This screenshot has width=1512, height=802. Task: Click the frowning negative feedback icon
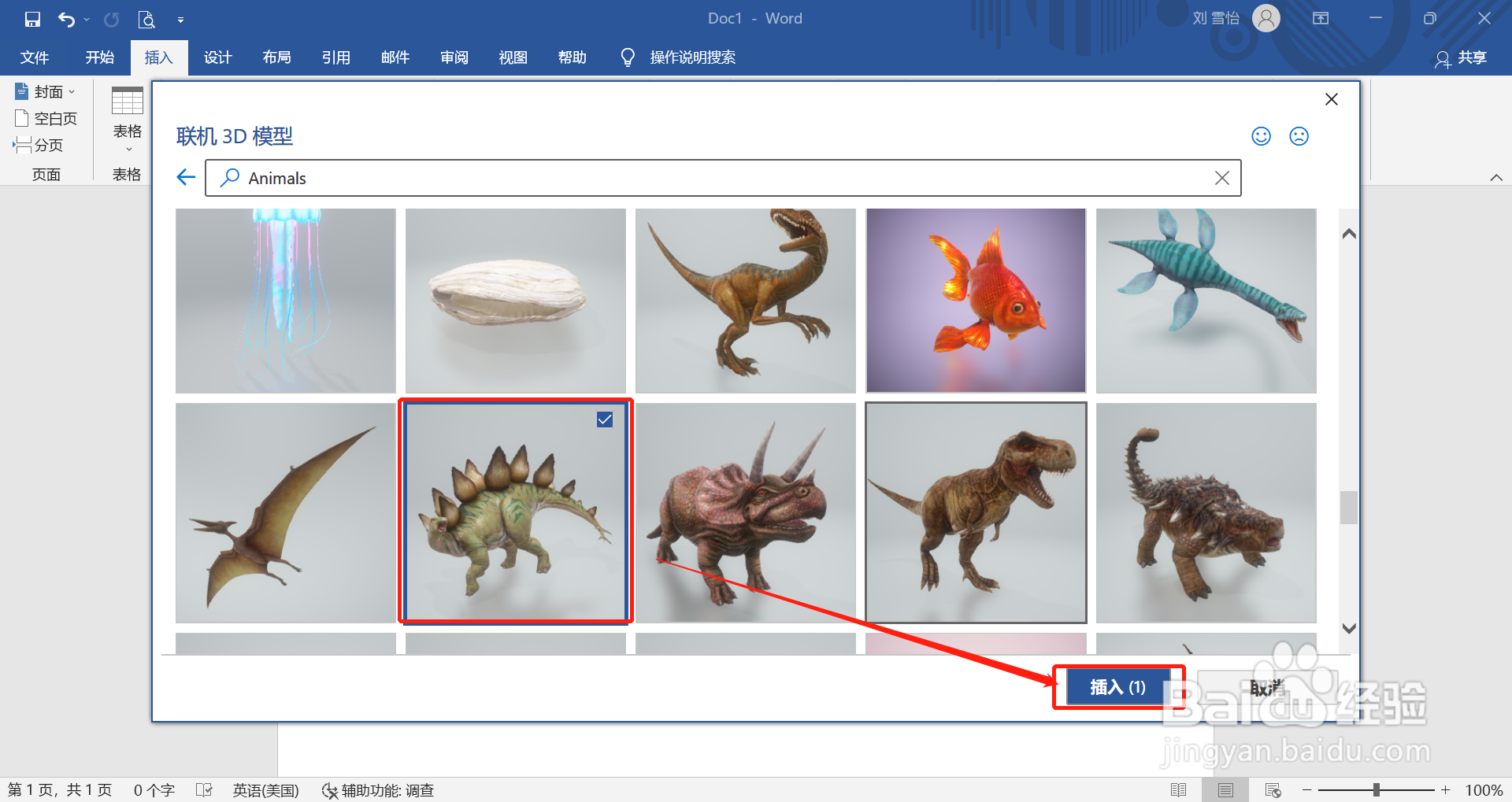[1299, 136]
